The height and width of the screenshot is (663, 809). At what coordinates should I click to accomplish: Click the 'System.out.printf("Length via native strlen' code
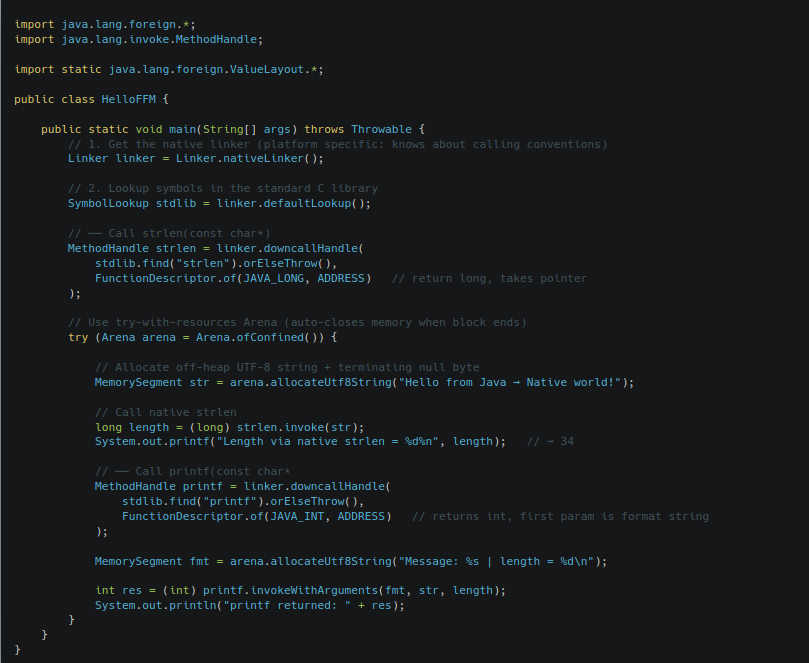point(300,442)
